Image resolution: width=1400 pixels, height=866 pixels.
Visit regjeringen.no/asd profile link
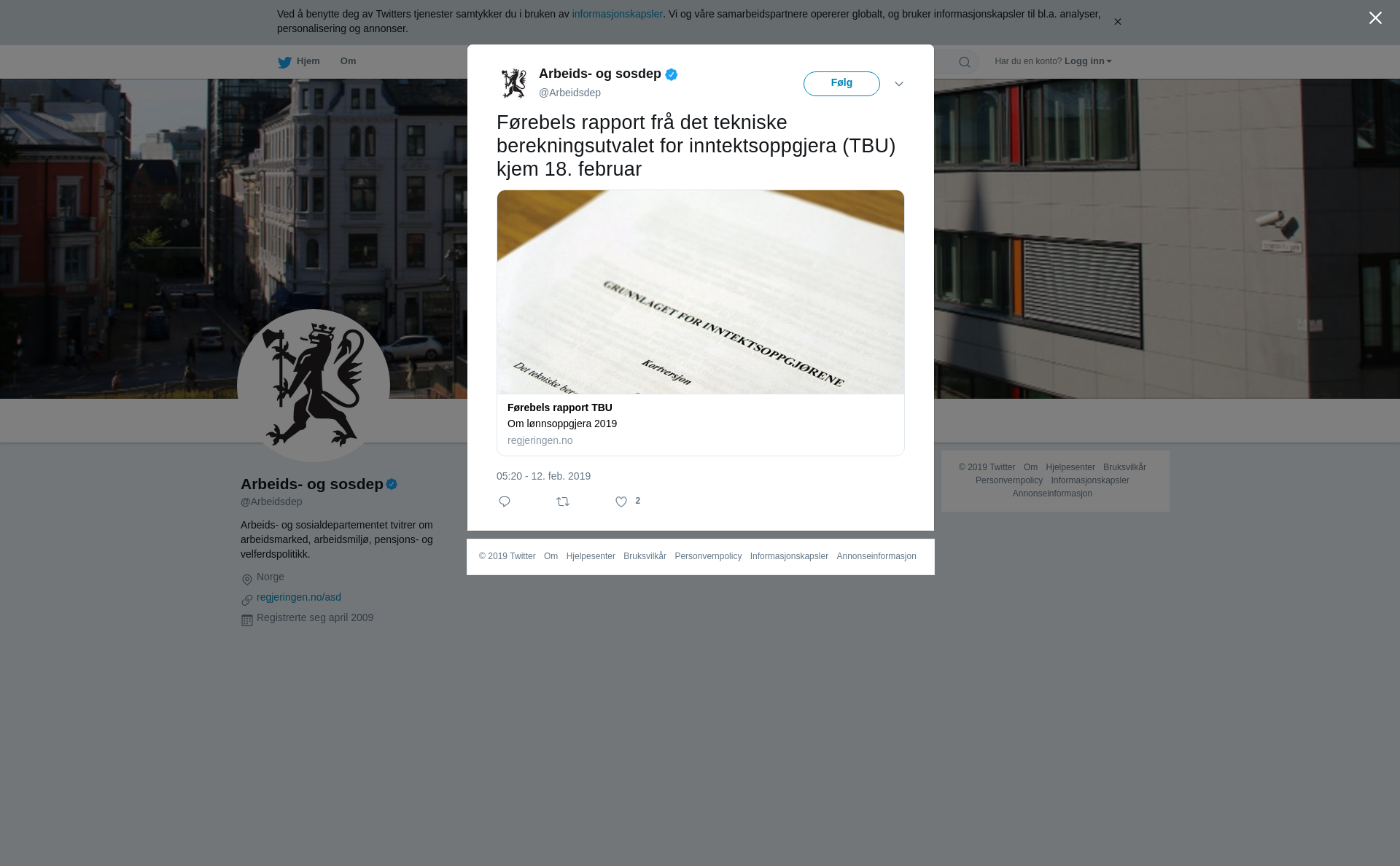[x=299, y=597]
